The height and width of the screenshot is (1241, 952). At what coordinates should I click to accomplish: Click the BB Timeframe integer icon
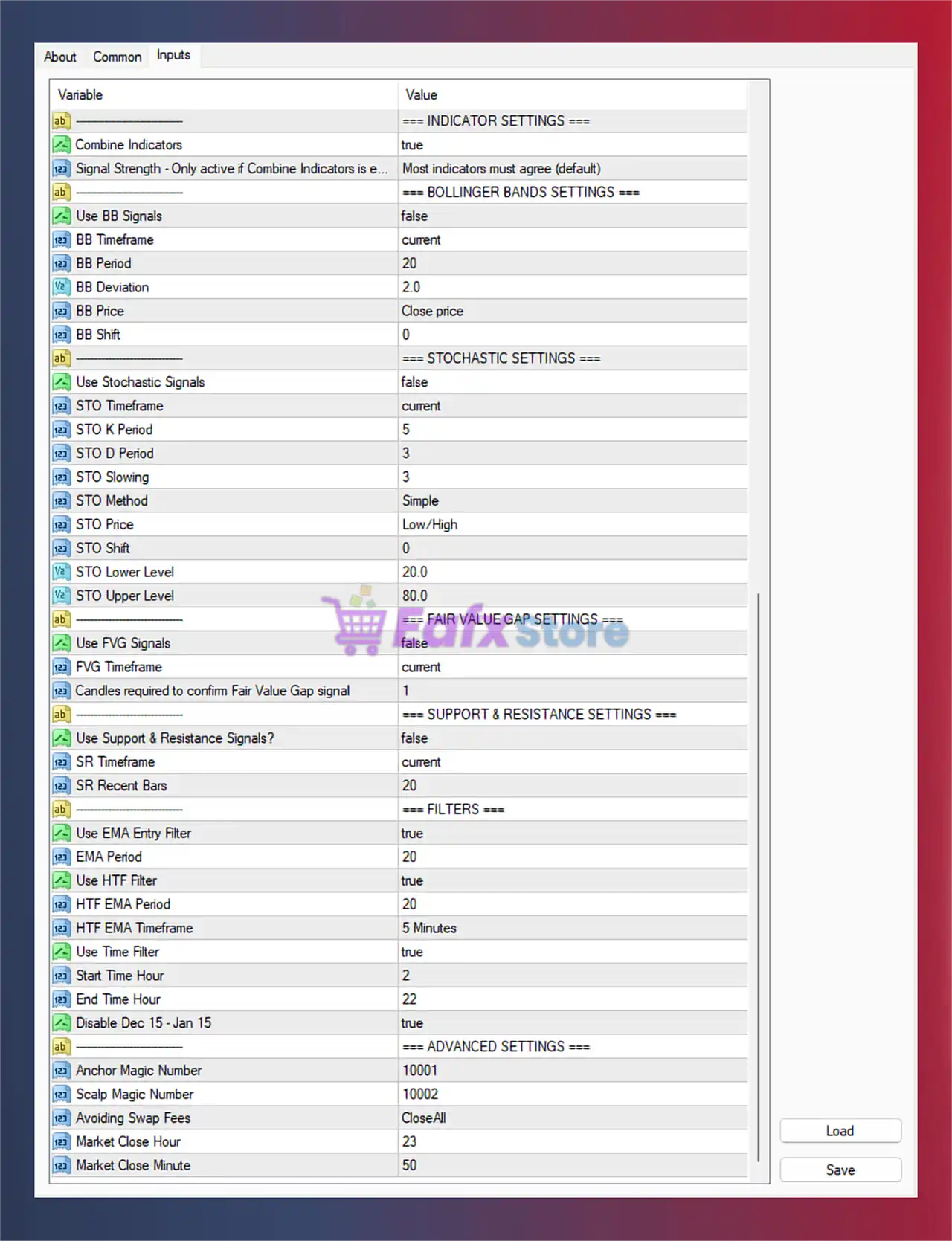click(62, 240)
